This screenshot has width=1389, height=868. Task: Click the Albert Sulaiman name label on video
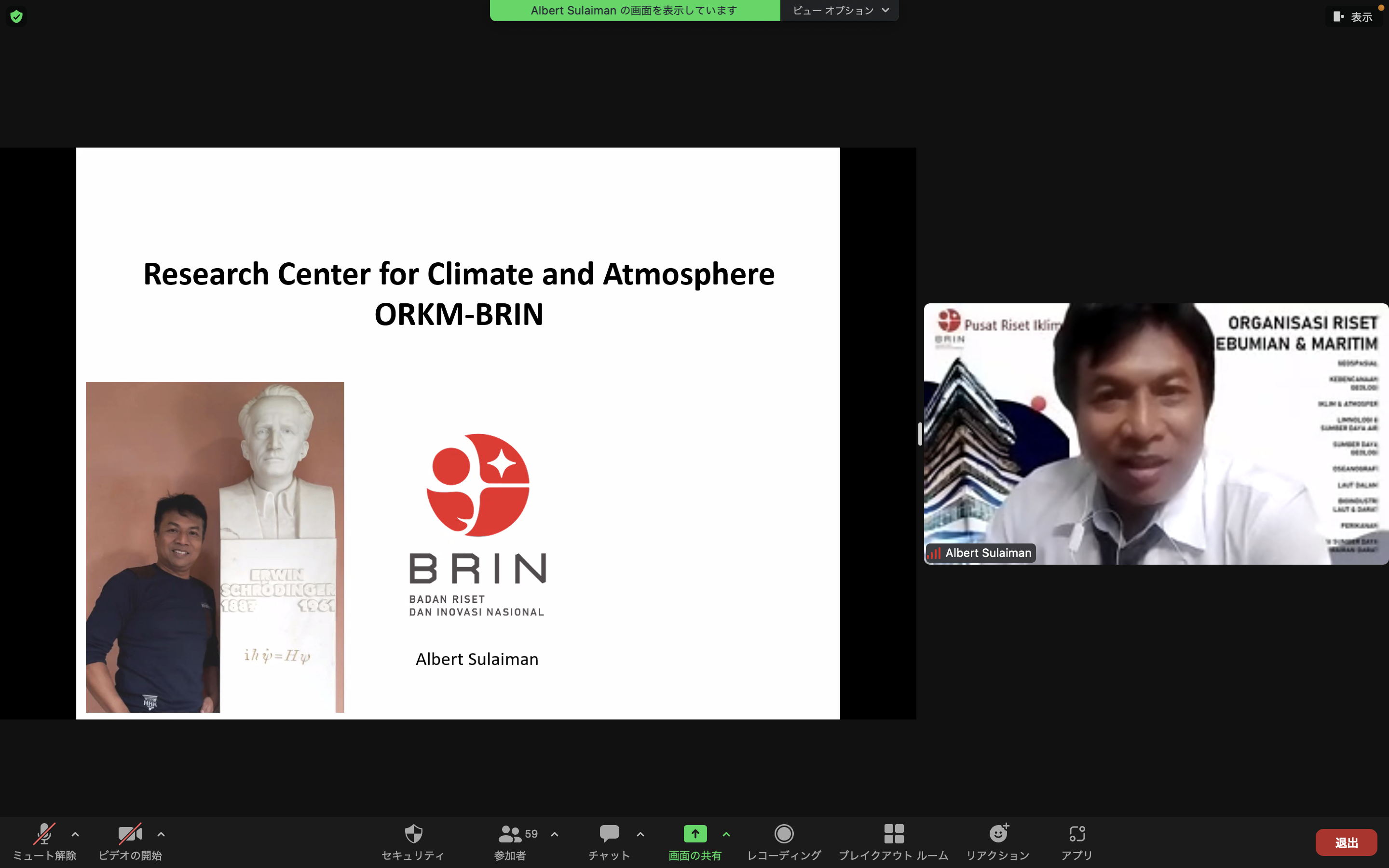pos(981,553)
